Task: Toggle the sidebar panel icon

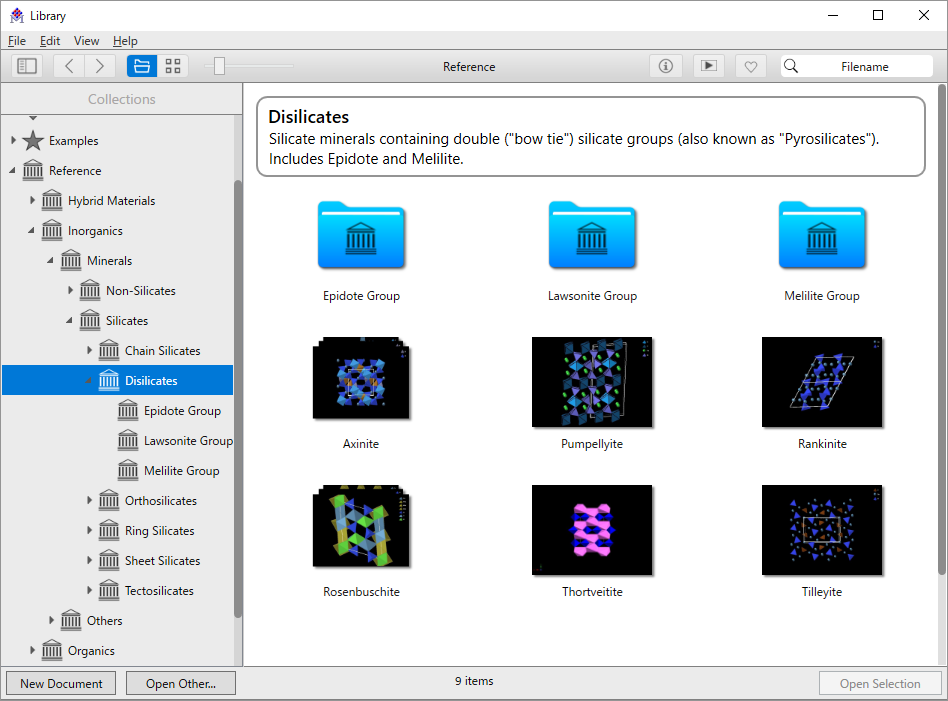Action: tap(27, 66)
